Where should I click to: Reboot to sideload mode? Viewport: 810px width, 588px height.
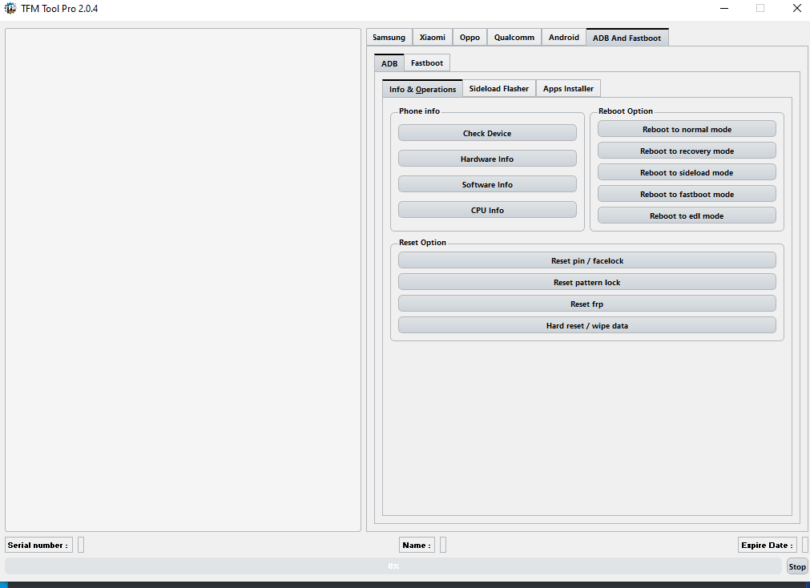tap(687, 173)
